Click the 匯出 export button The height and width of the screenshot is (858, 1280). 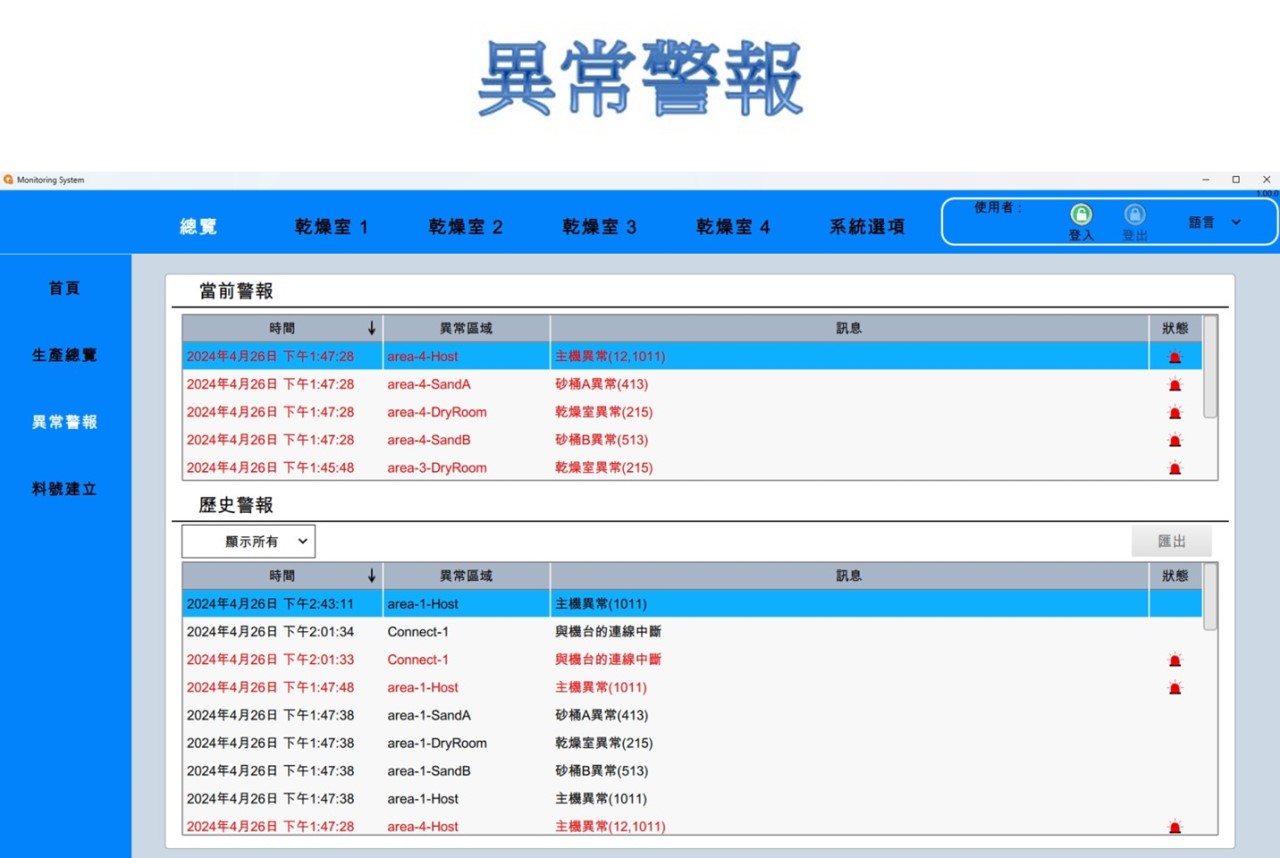[x=1171, y=541]
